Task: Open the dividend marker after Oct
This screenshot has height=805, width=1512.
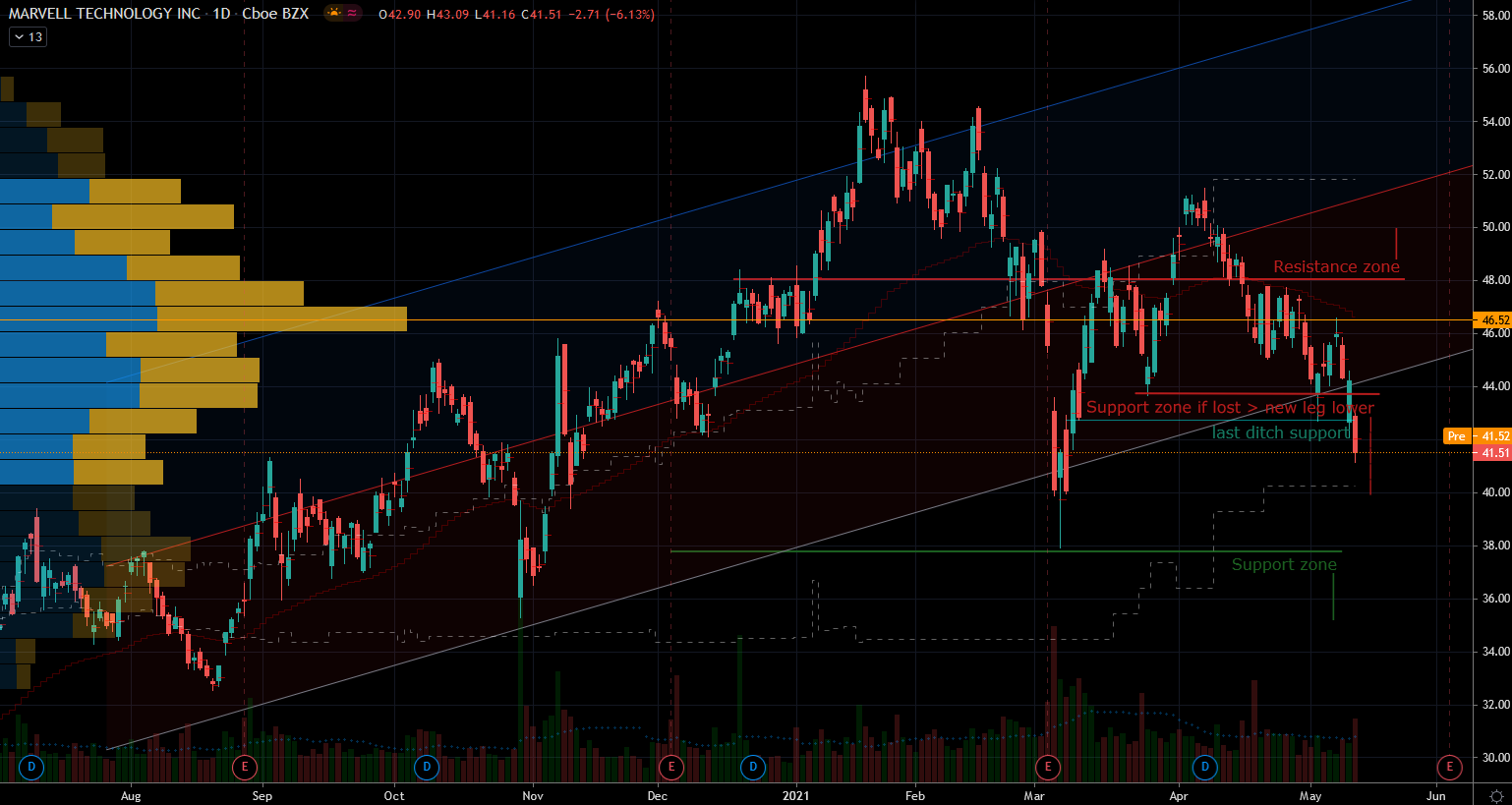Action: pyautogui.click(x=426, y=767)
